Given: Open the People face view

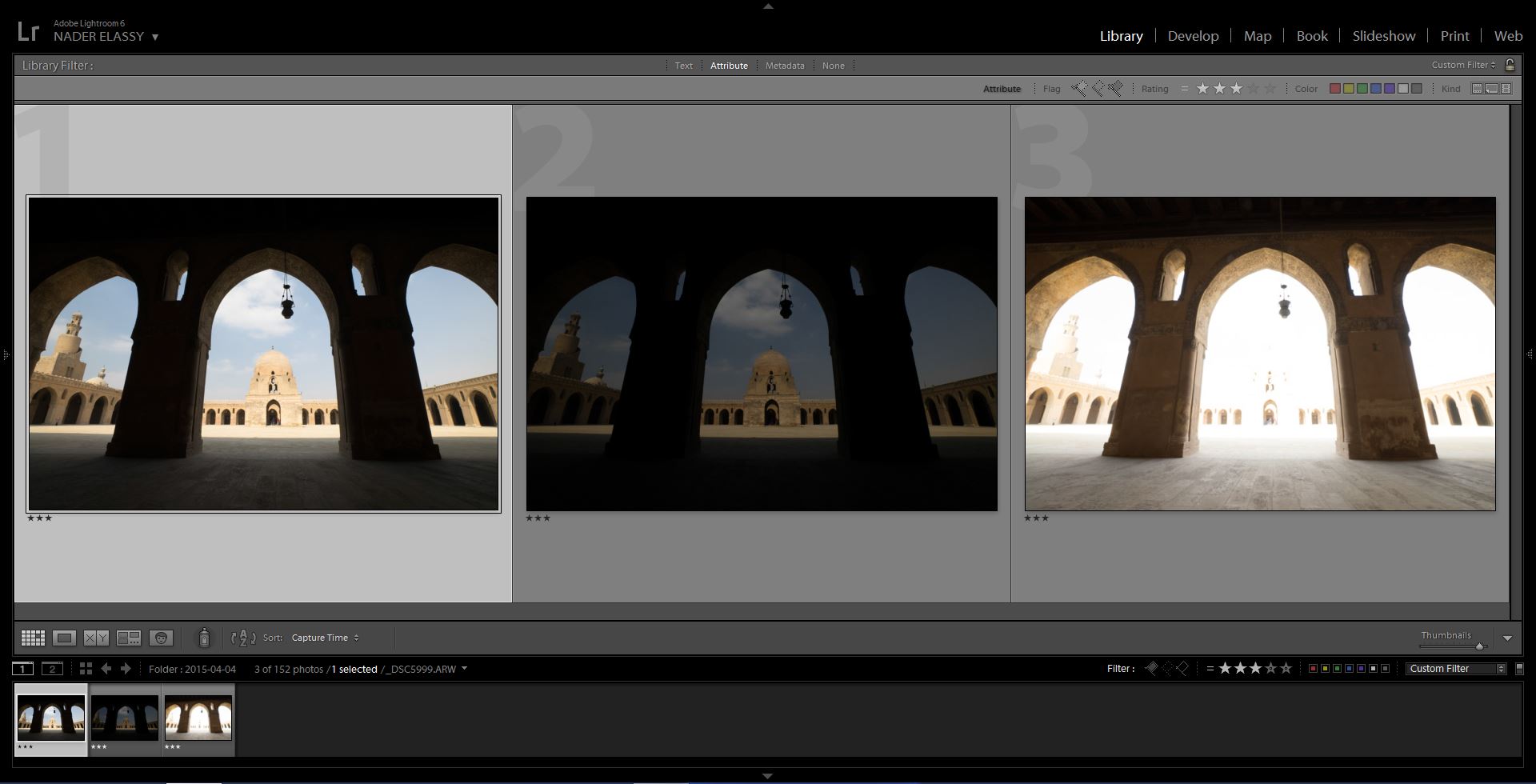Looking at the screenshot, I should 161,638.
